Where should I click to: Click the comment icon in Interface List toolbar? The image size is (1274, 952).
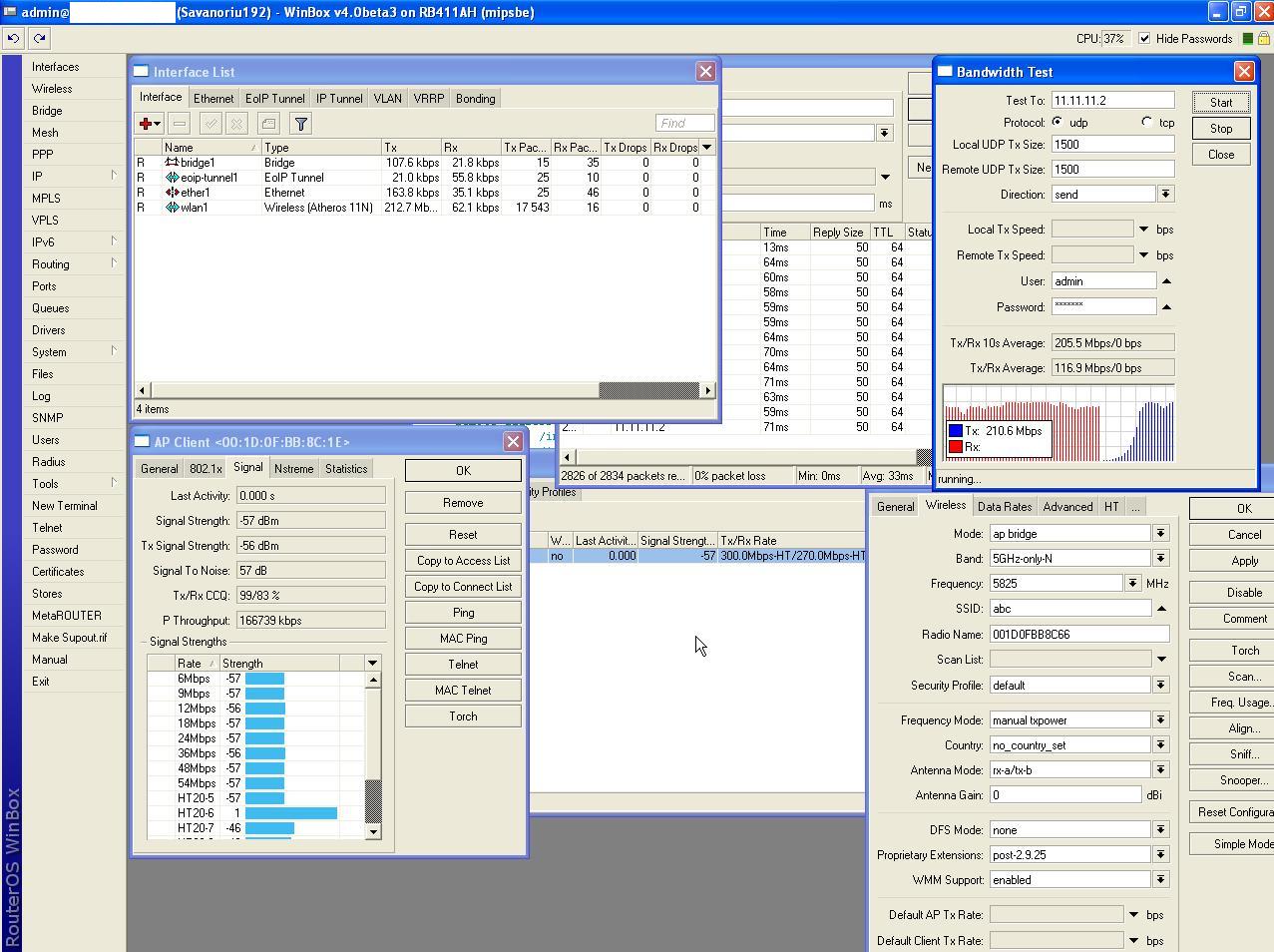click(x=268, y=123)
